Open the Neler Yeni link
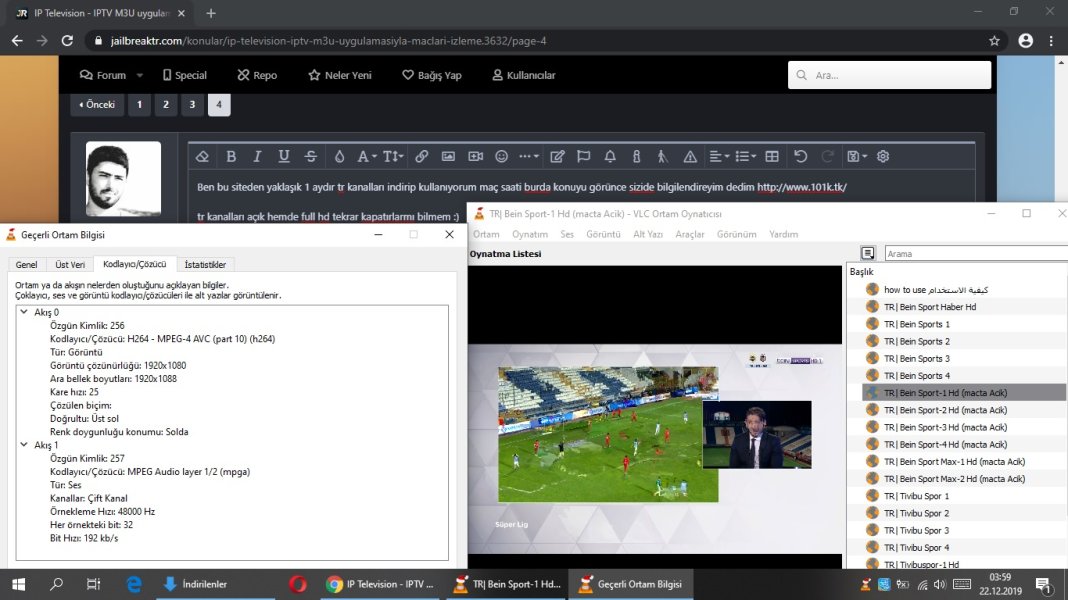 339,75
